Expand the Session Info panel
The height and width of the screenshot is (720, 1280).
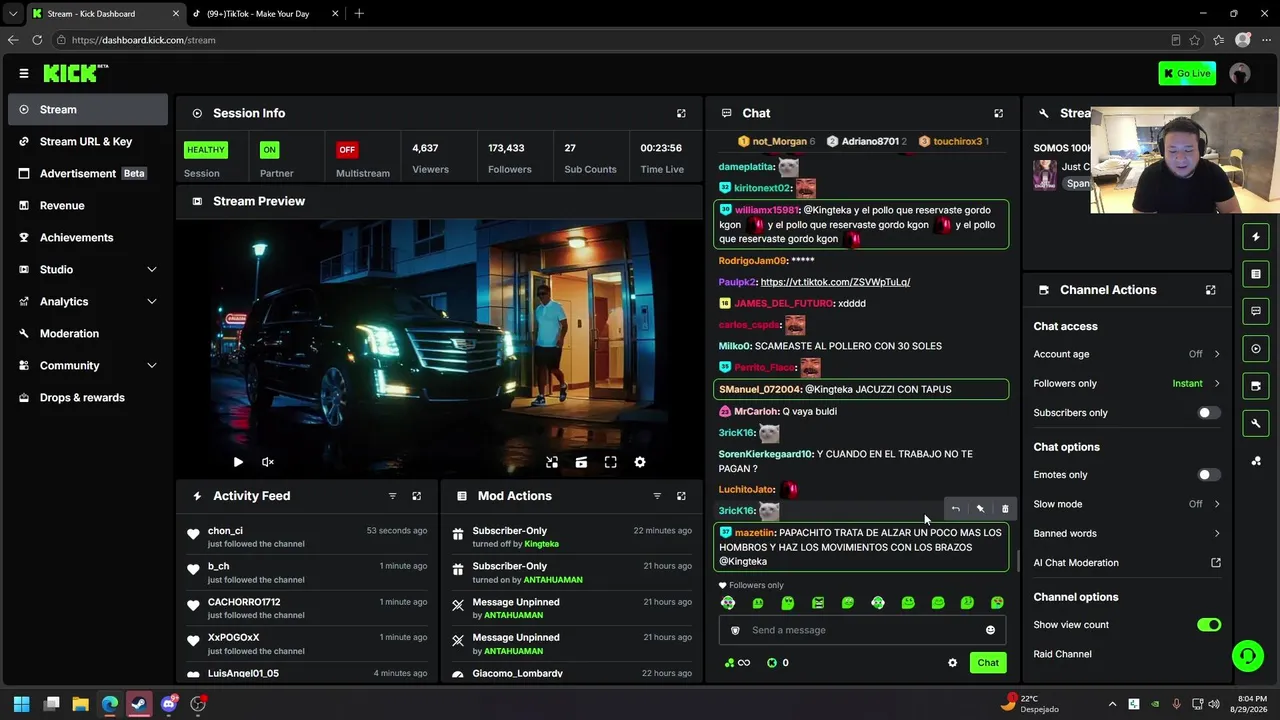681,113
